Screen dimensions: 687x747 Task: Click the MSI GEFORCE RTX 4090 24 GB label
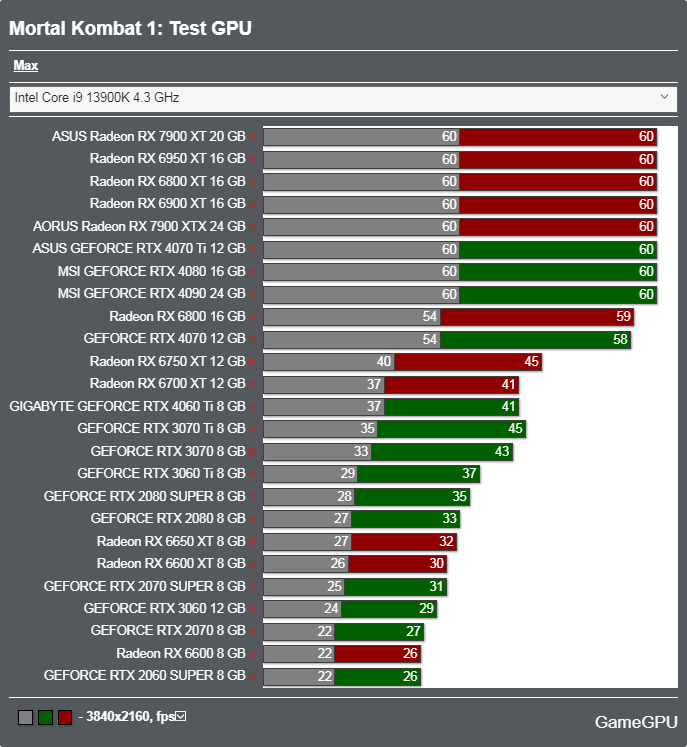(x=152, y=293)
